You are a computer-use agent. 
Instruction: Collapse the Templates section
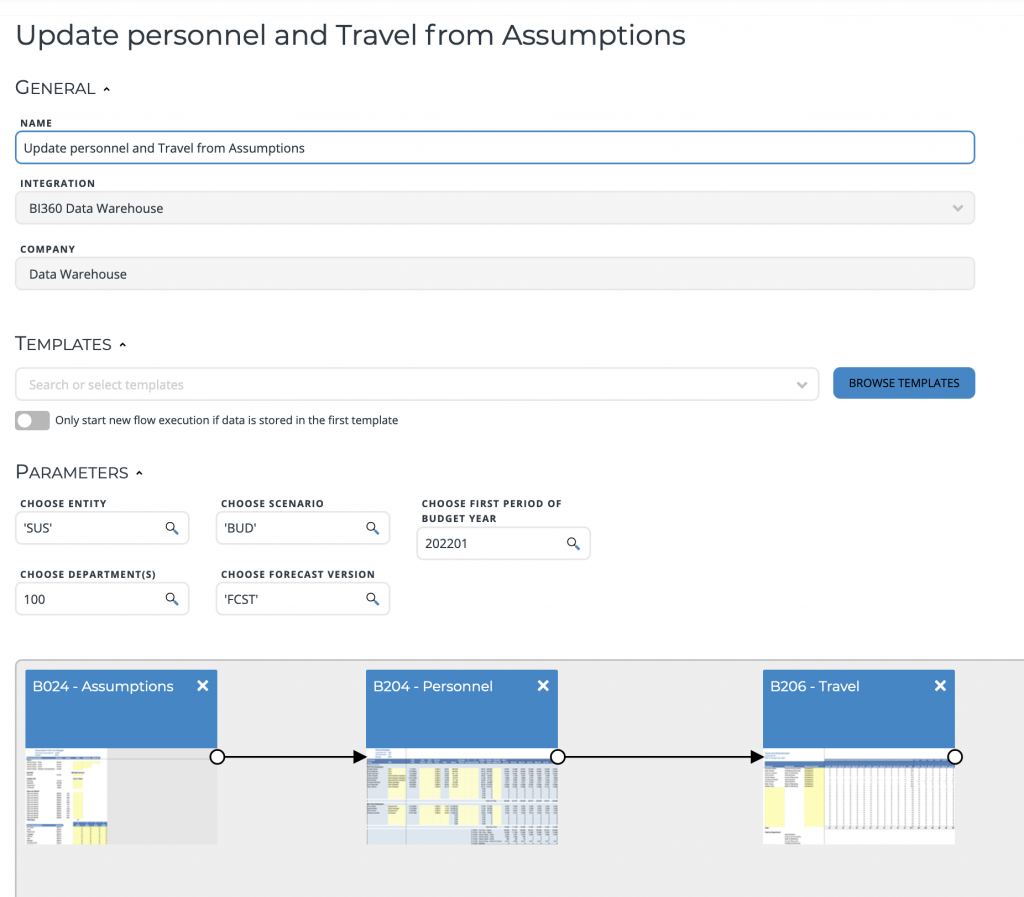(x=123, y=345)
